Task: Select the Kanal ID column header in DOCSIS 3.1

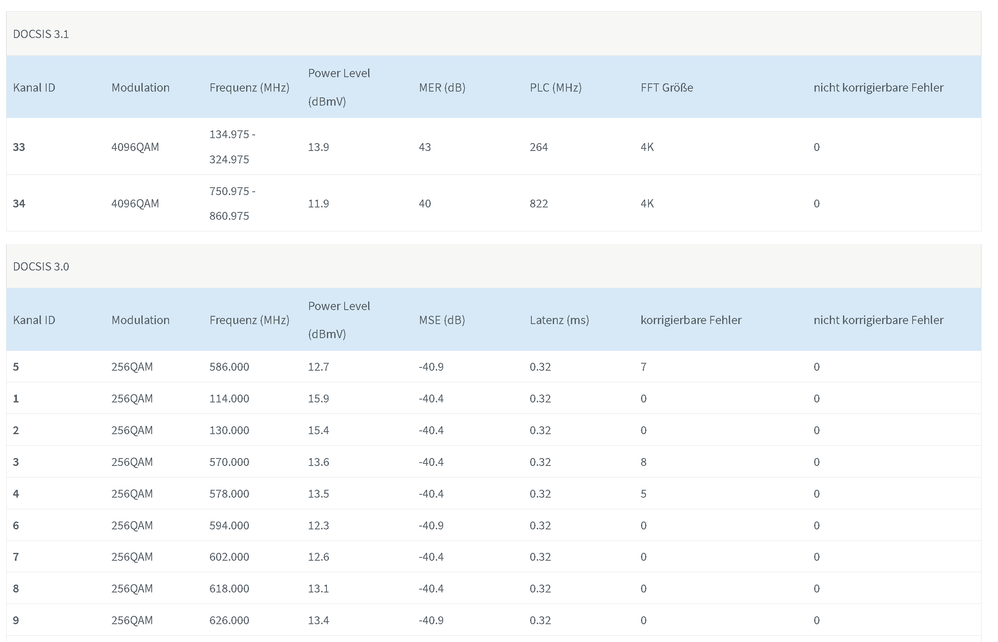Action: click(34, 88)
